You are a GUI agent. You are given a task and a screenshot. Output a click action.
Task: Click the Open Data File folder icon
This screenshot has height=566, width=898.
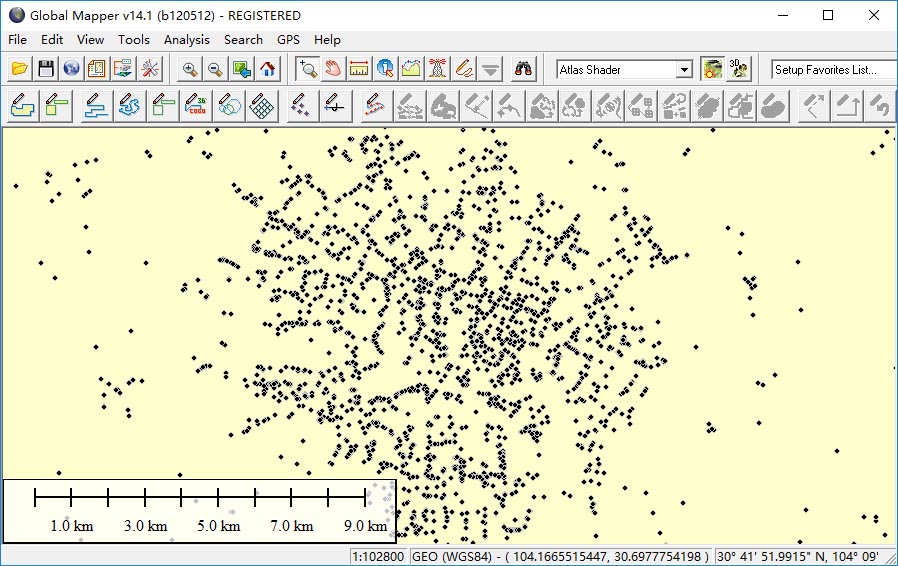20,69
